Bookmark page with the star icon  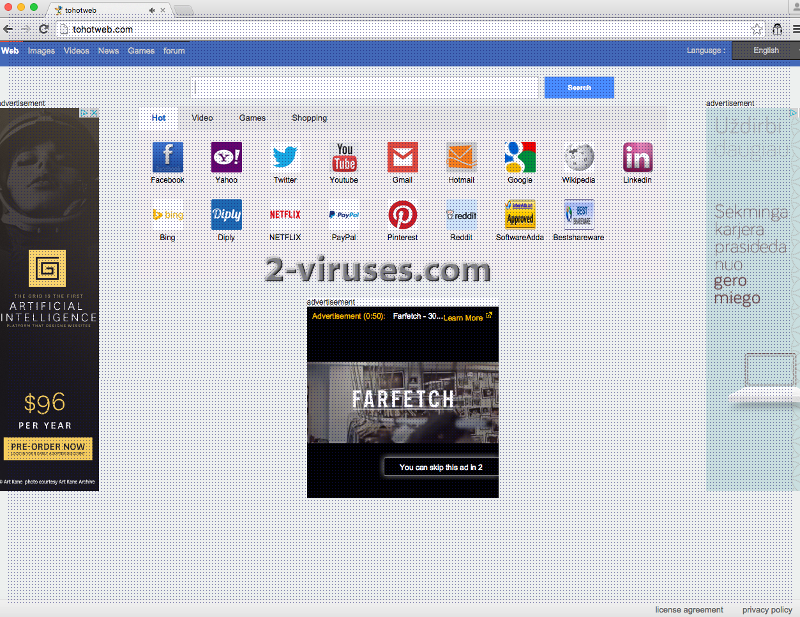(757, 30)
